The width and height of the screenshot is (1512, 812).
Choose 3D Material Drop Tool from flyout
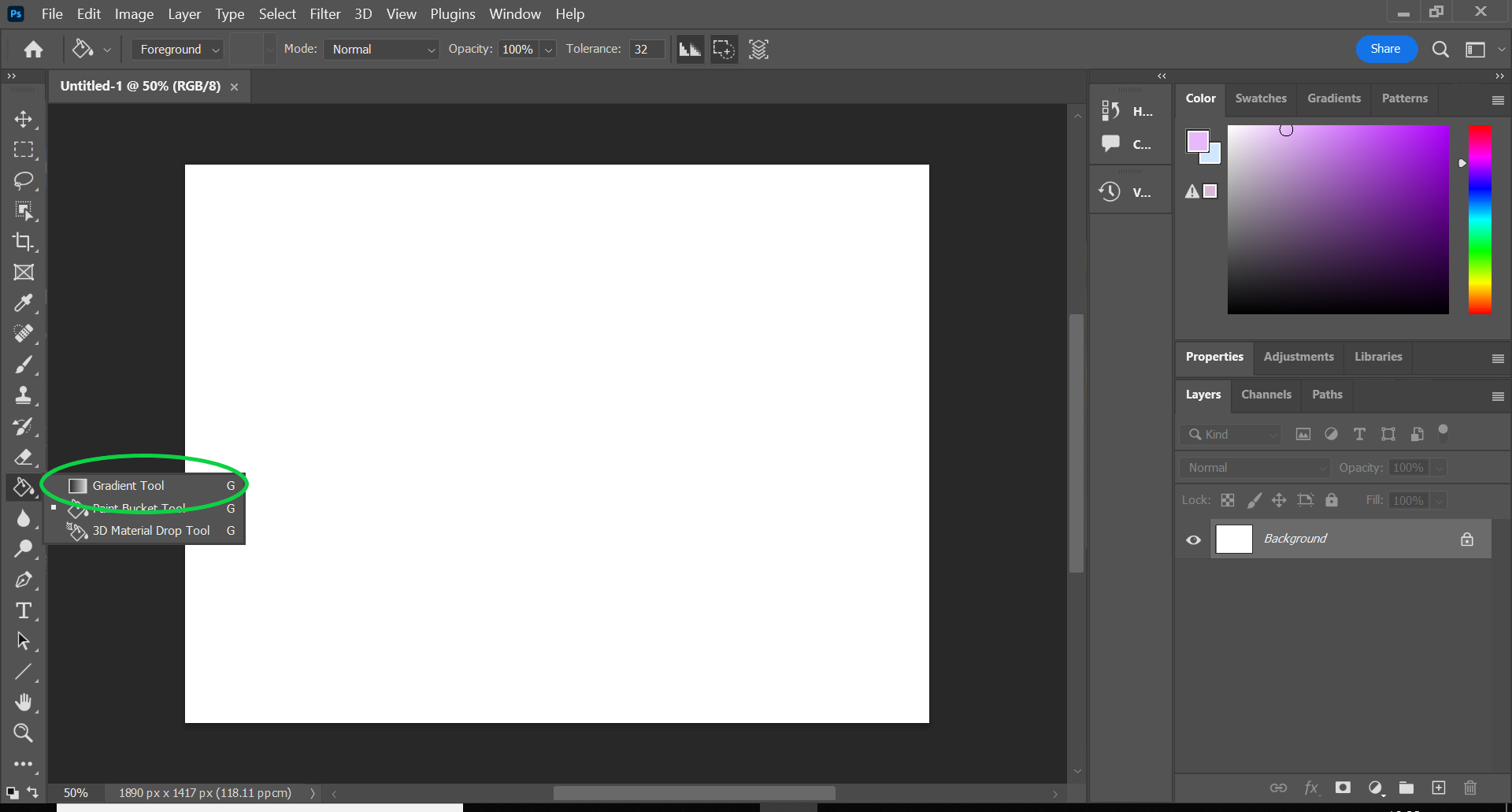tap(145, 531)
